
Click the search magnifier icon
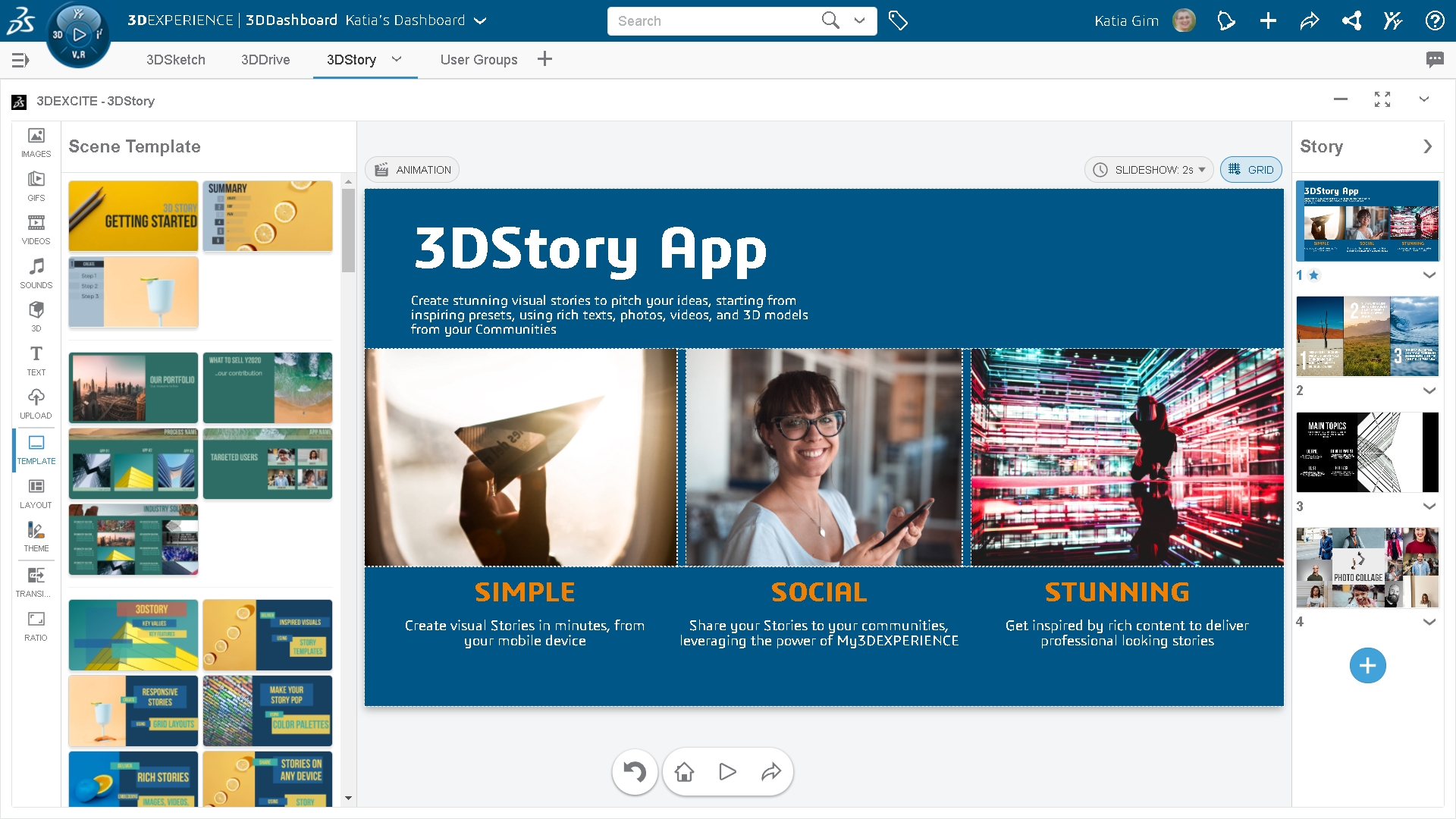[830, 20]
